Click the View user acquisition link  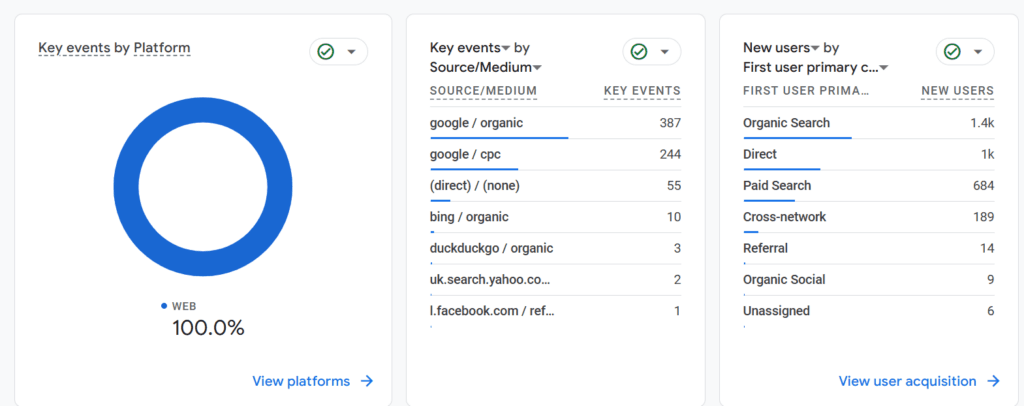908,381
